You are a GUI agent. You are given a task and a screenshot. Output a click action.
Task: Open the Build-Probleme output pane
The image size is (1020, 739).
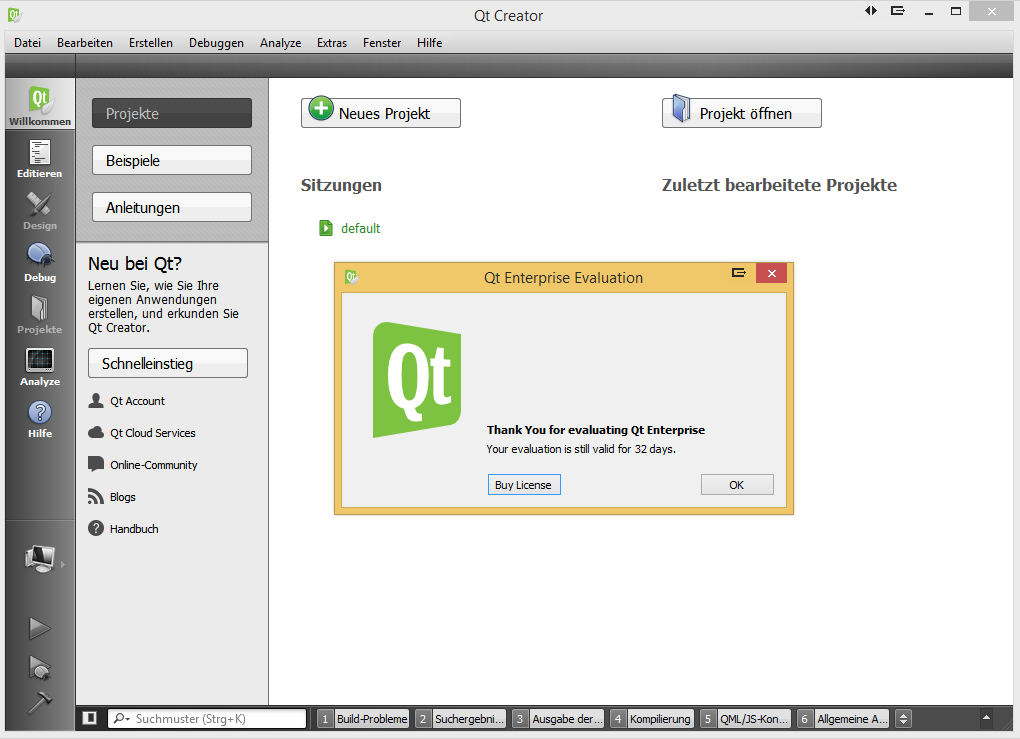pos(363,718)
